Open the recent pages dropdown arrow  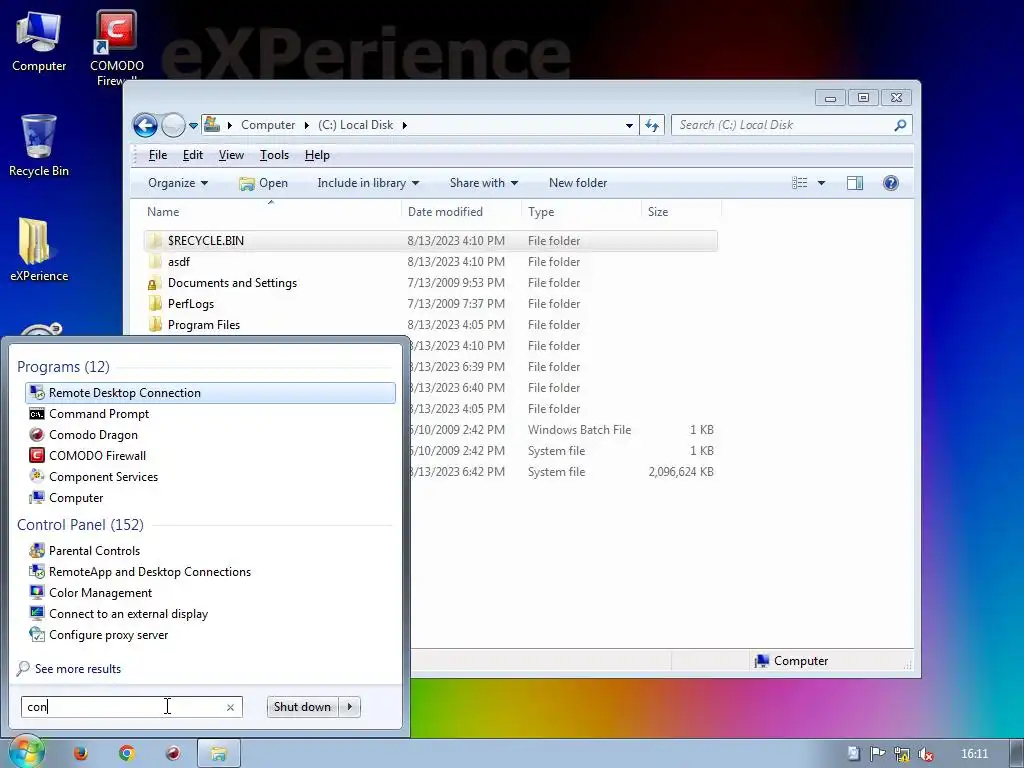(x=193, y=125)
